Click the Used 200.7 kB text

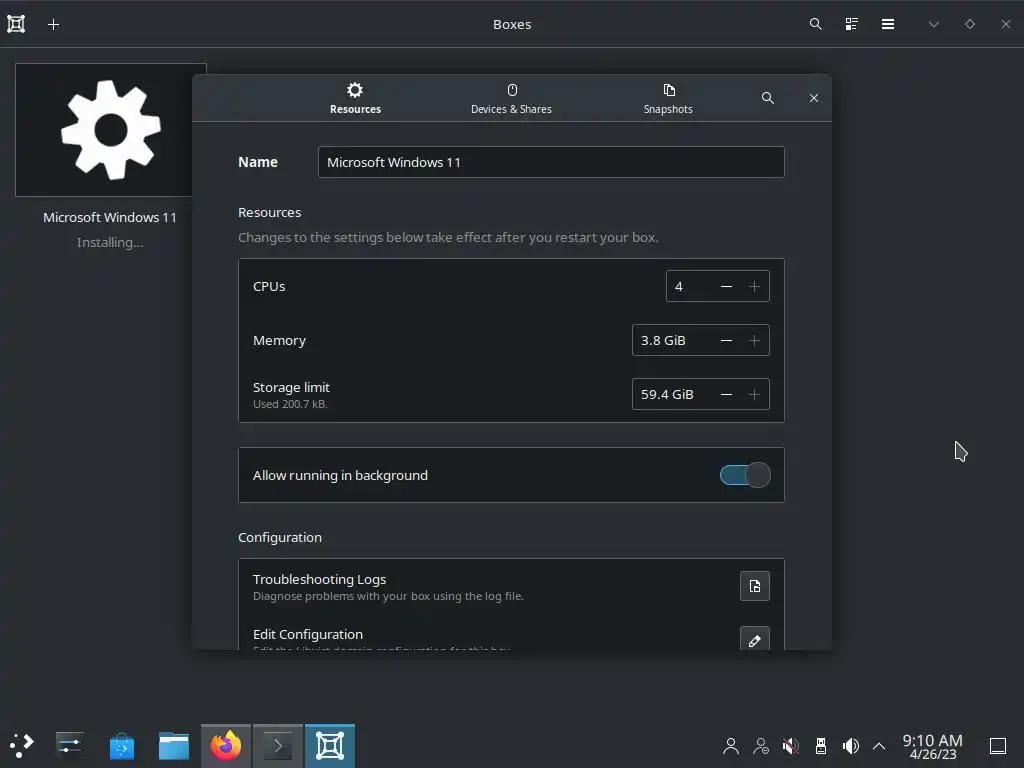[x=290, y=404]
